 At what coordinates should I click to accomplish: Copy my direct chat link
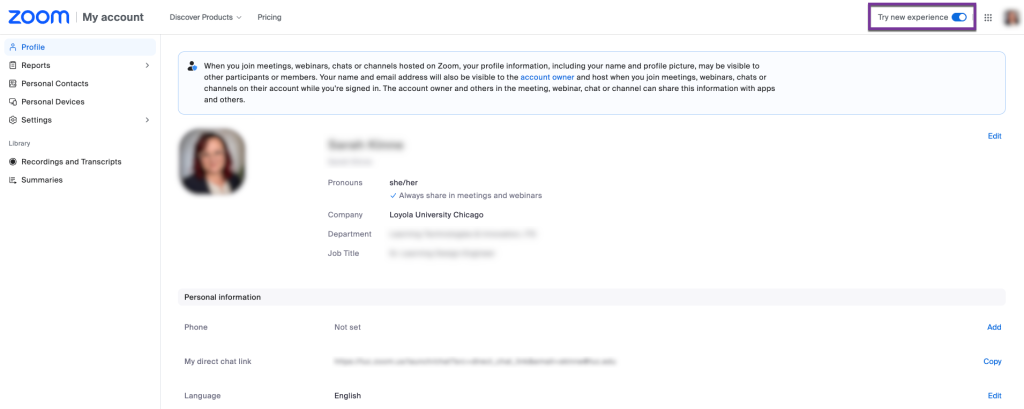992,361
